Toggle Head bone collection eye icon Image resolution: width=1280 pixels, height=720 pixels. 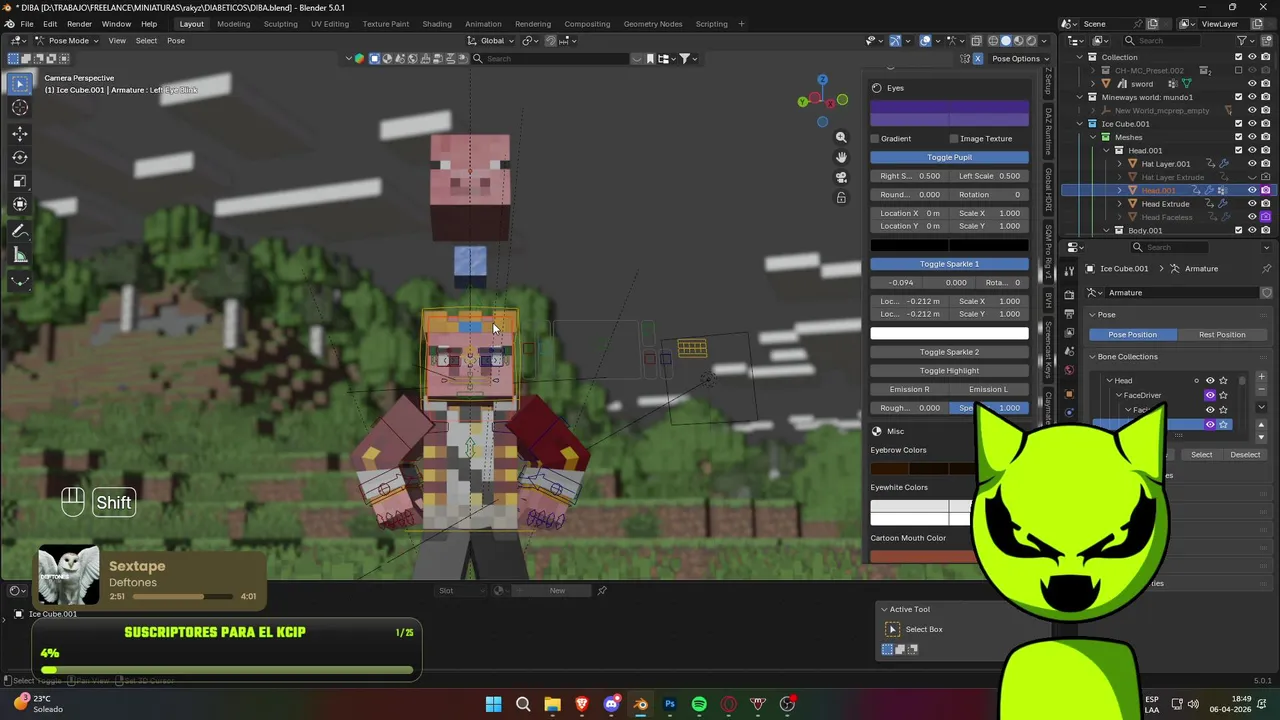(1210, 381)
